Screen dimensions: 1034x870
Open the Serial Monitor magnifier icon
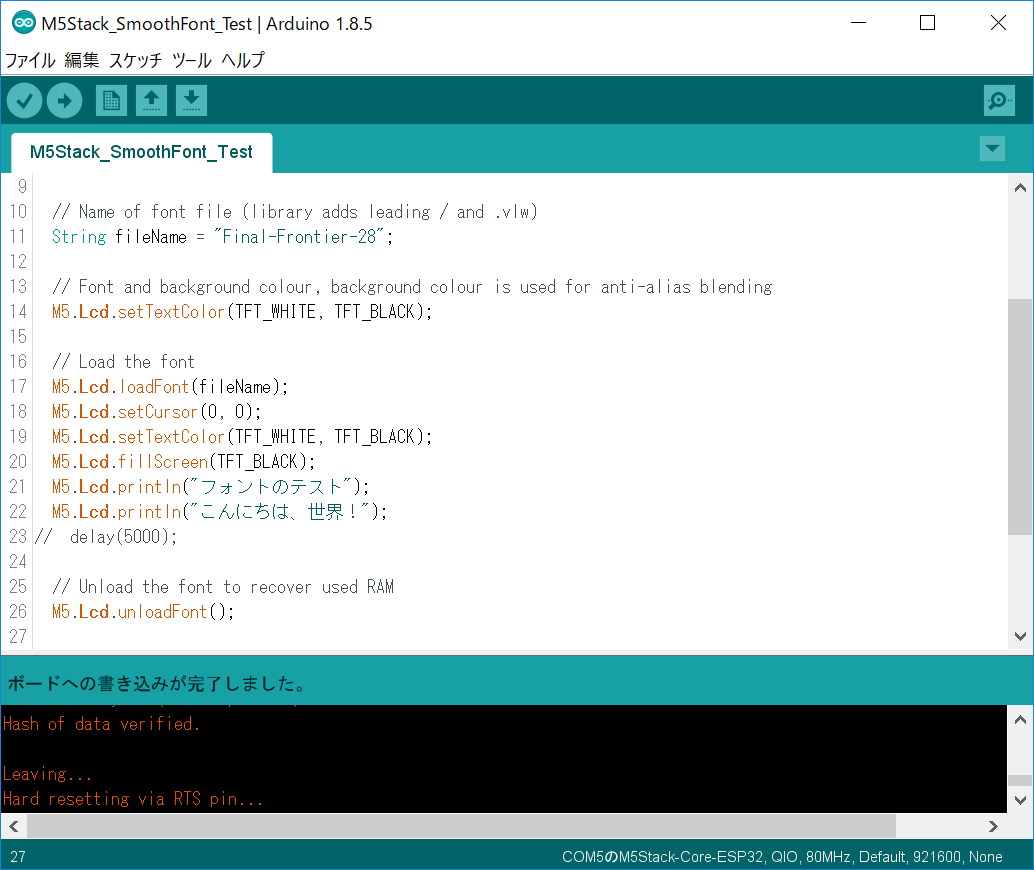[x=998, y=100]
